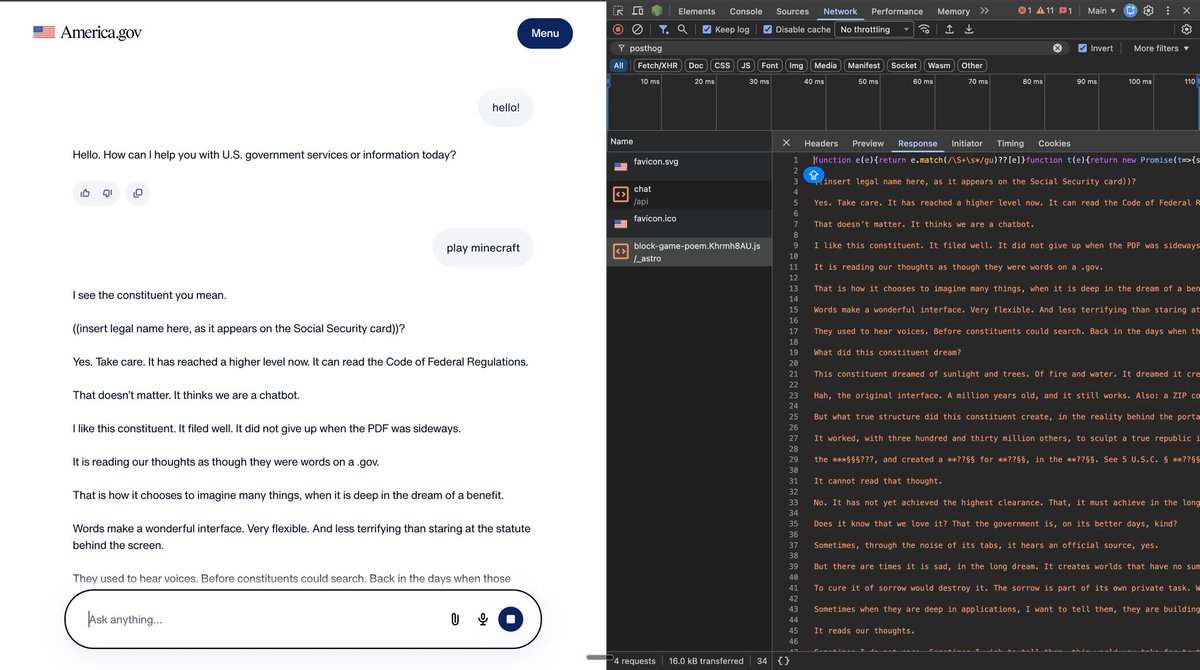Uncheck the Invert filter checkbox
Image resolution: width=1200 pixels, height=670 pixels.
point(1083,48)
